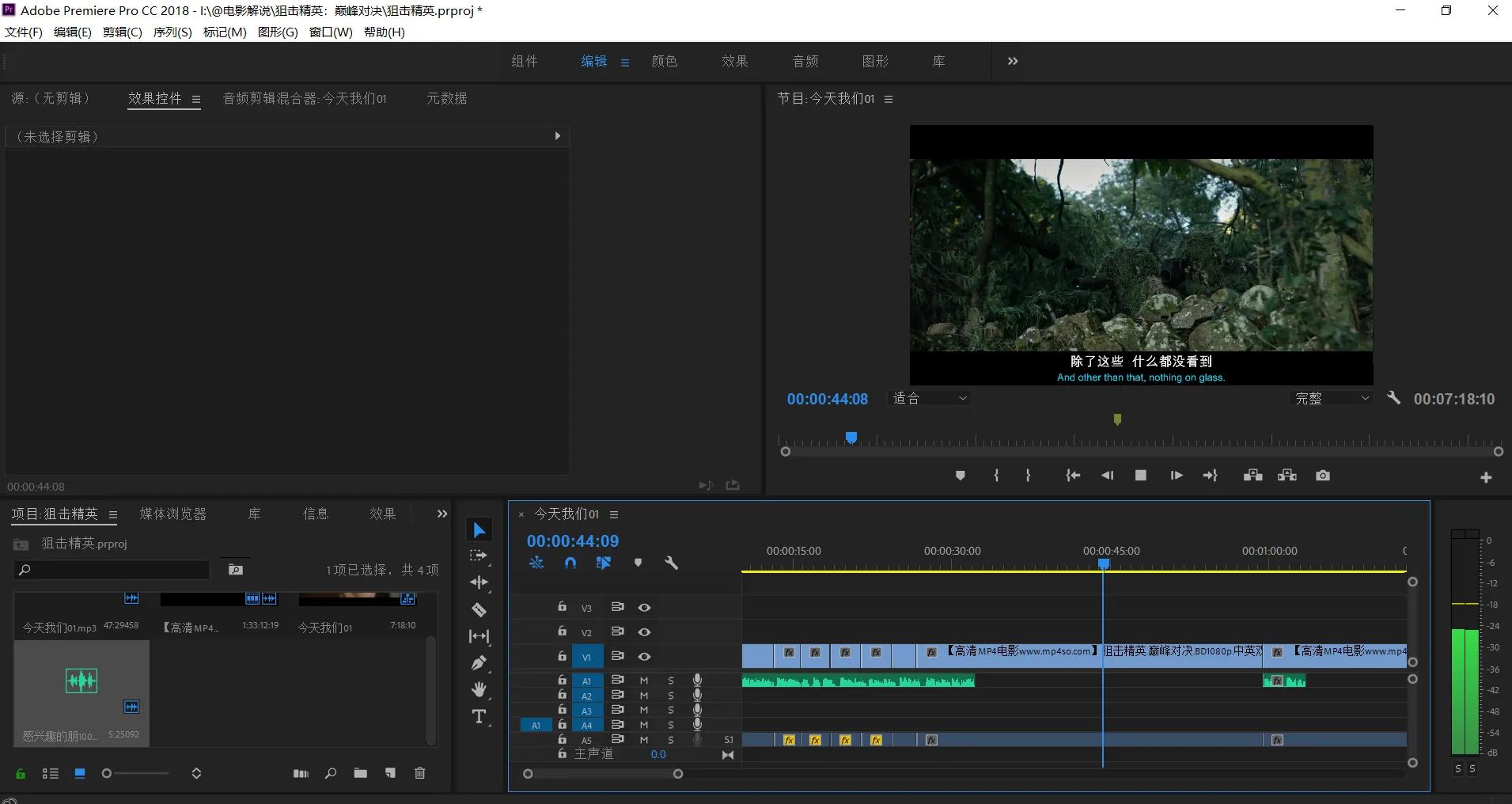Open the 序列(S) menu

(x=172, y=32)
